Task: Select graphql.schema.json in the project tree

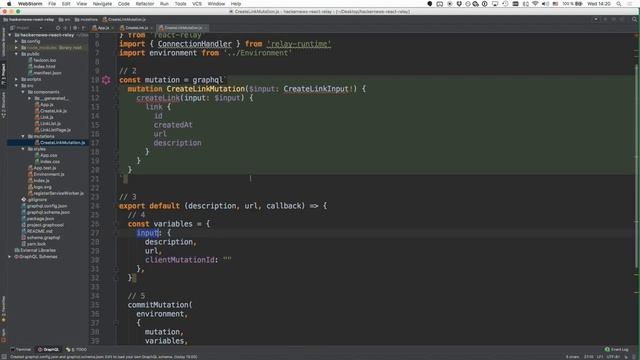Action: tap(46, 212)
